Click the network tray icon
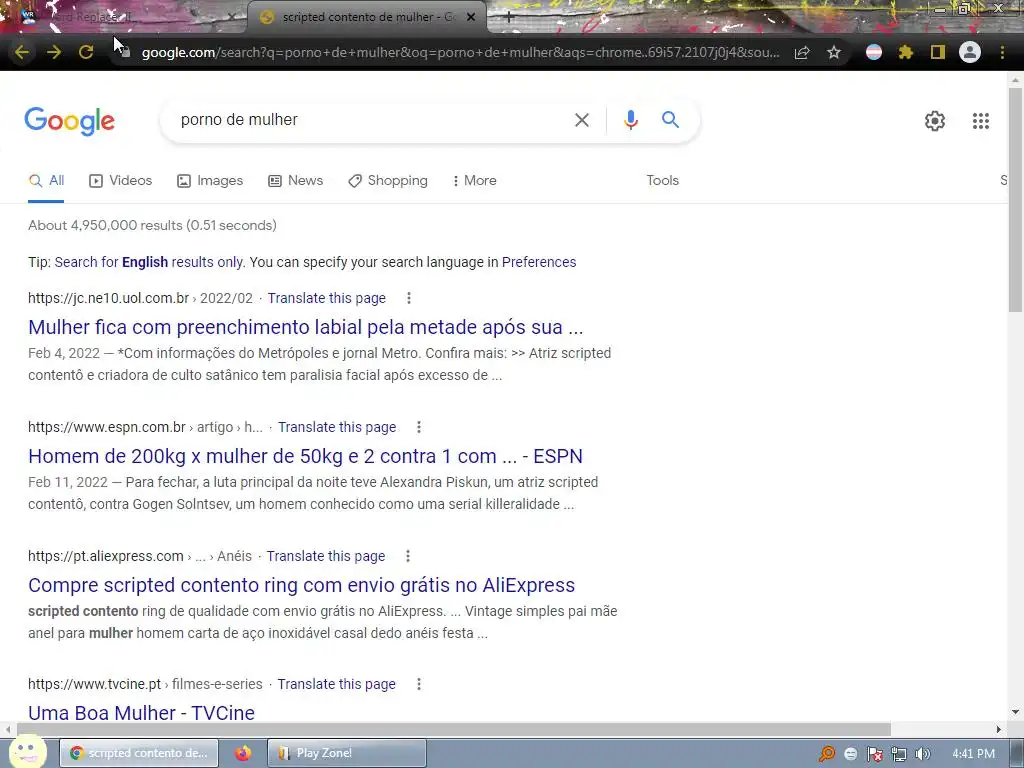Image resolution: width=1024 pixels, height=768 pixels. (899, 754)
